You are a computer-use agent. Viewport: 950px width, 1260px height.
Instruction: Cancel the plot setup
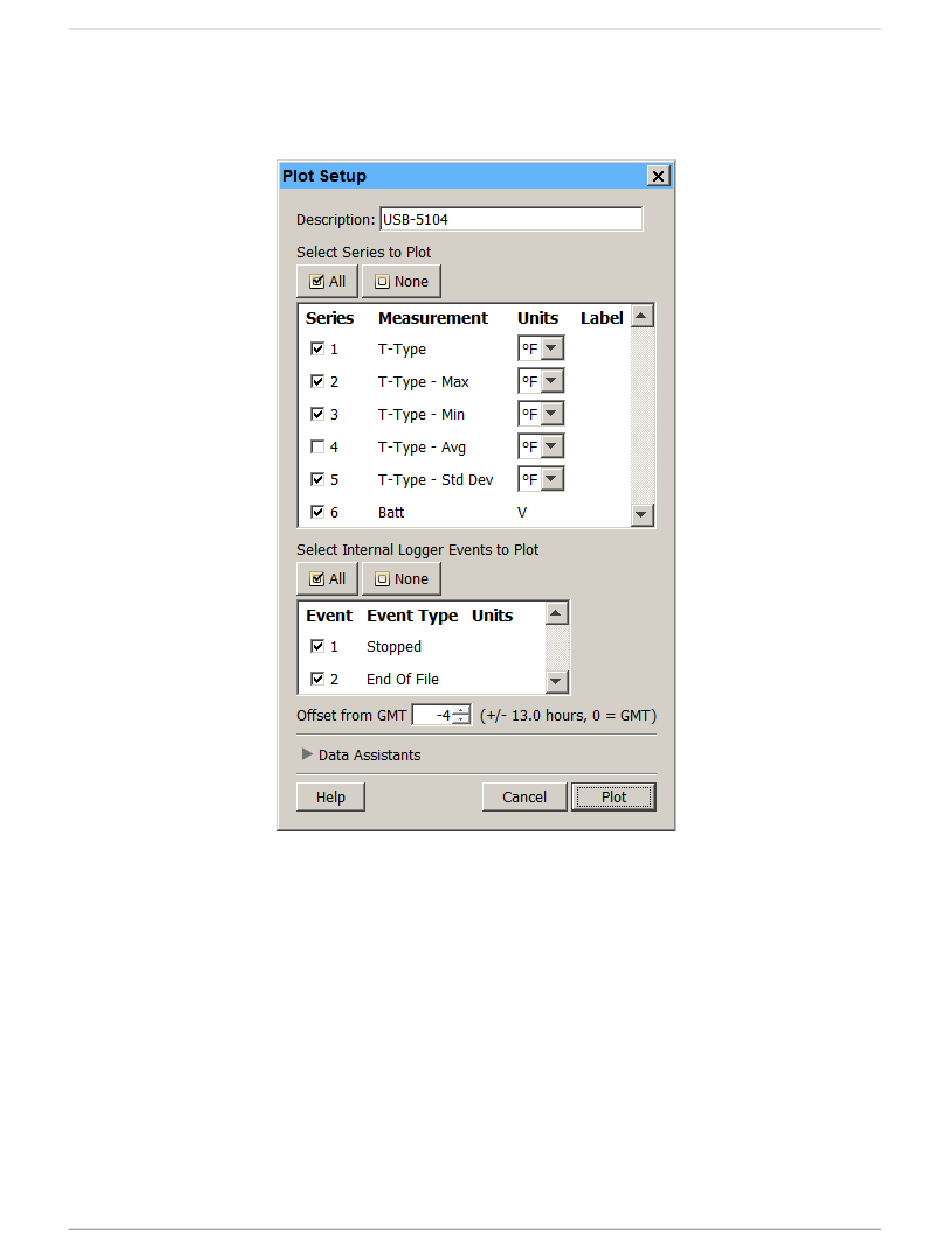[524, 797]
